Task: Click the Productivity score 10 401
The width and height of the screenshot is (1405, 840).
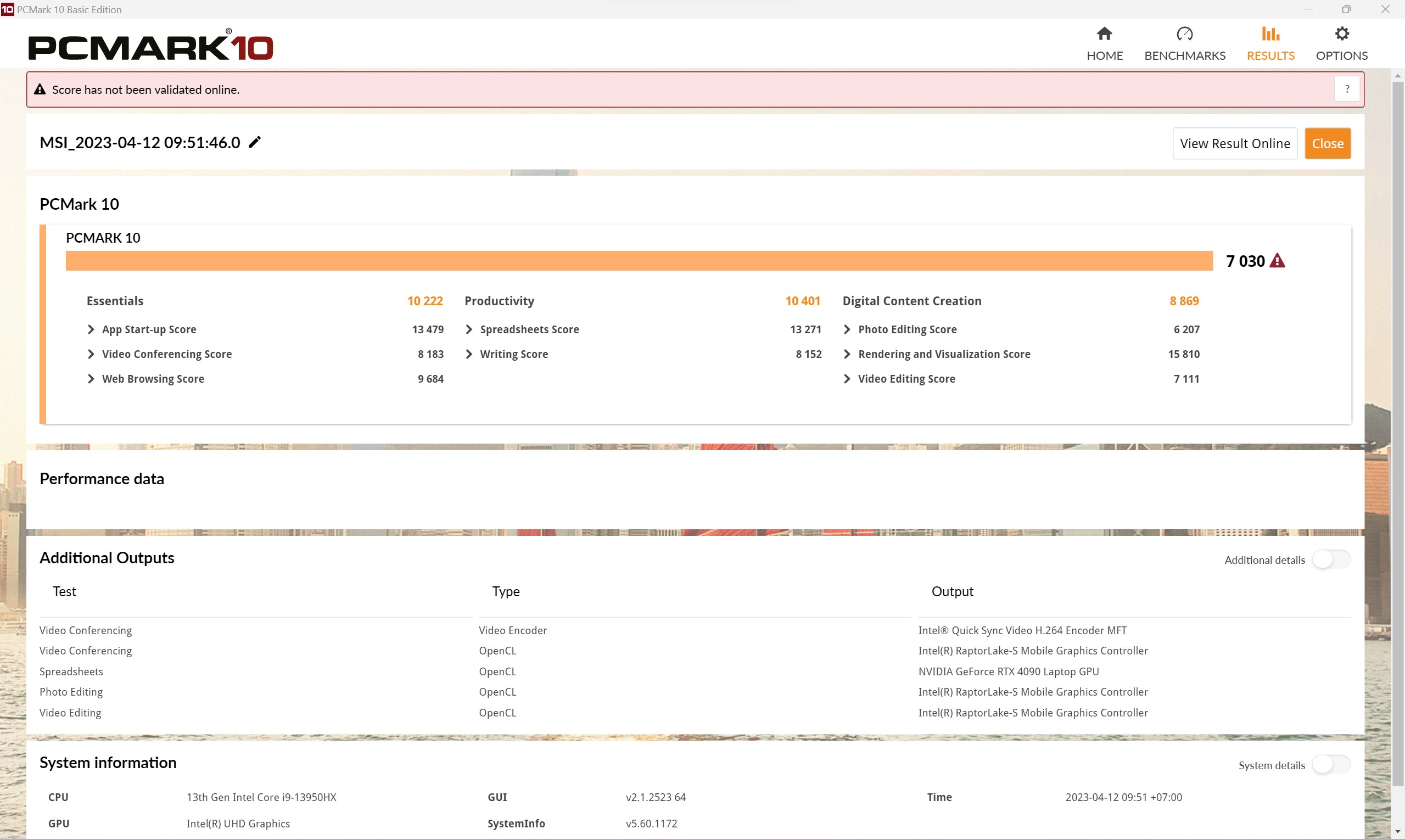Action: pos(803,301)
